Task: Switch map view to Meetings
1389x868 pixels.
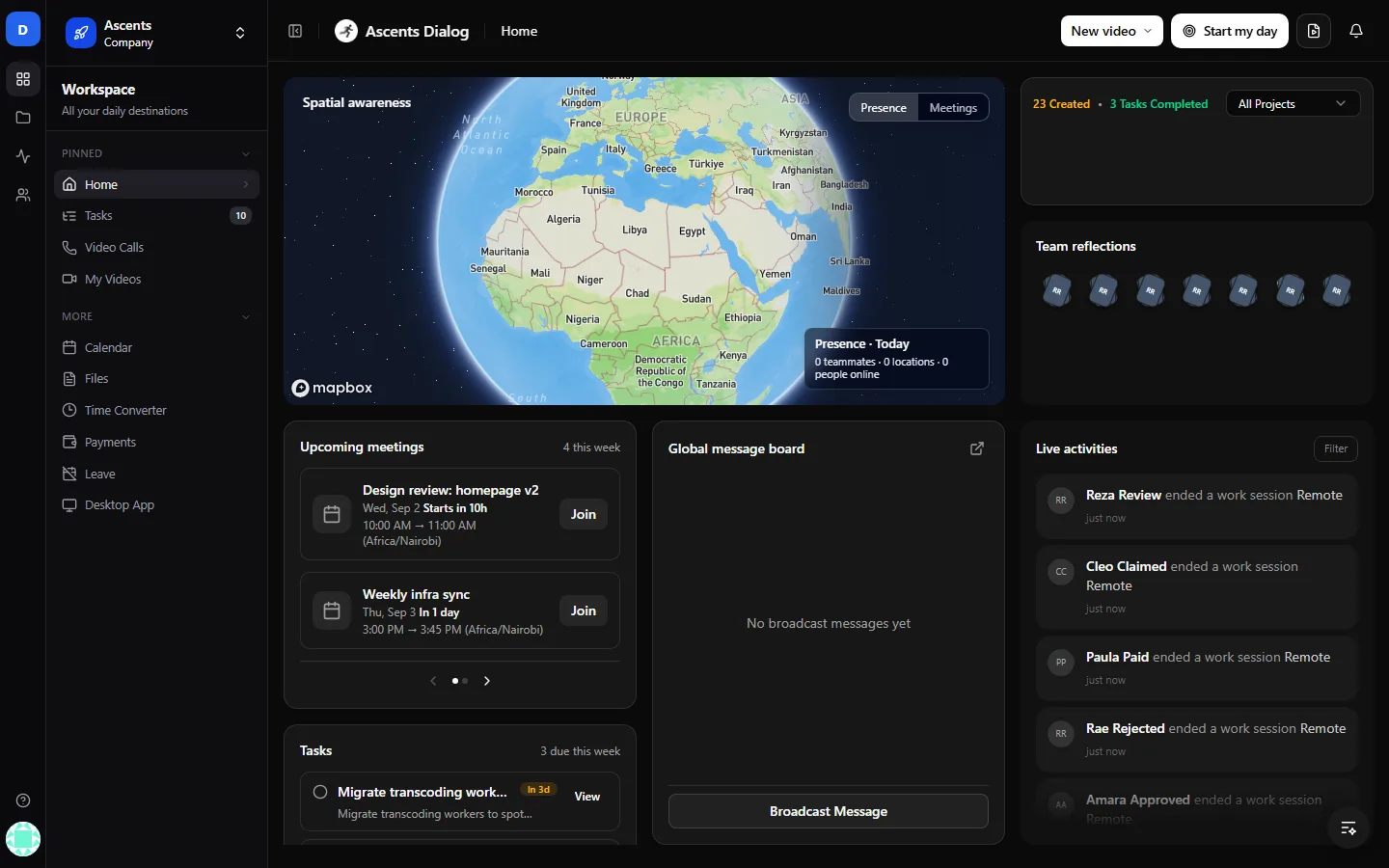Action: (953, 108)
